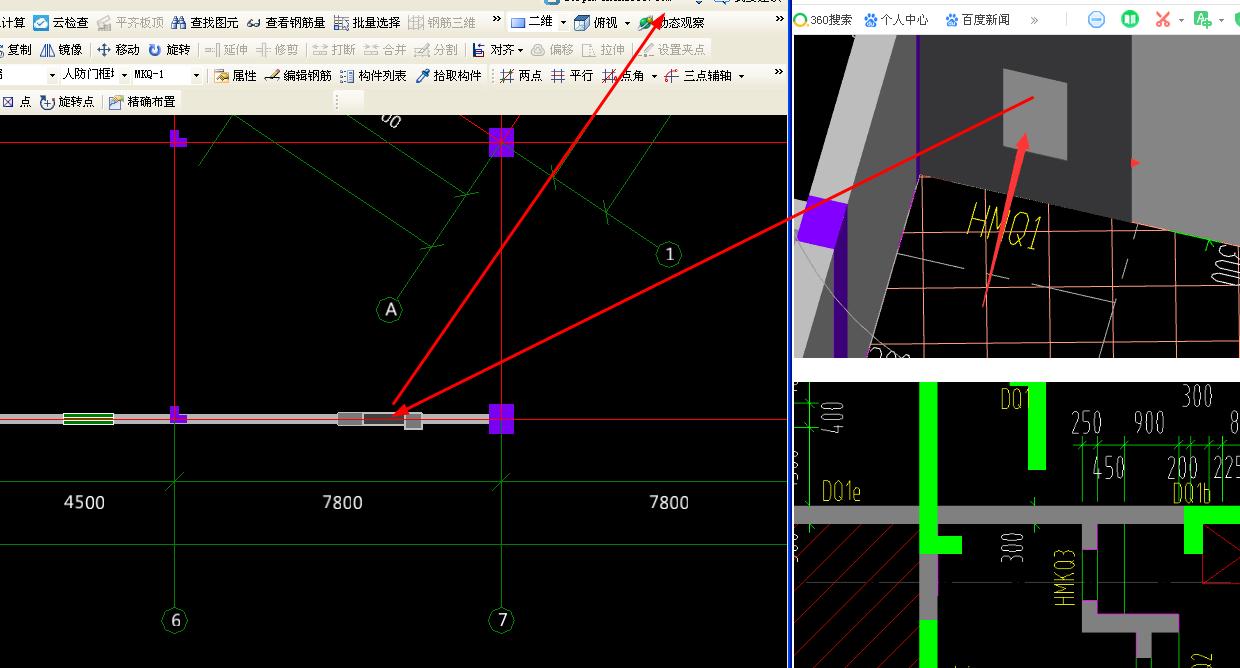This screenshot has height=668, width=1240.
Task: Click the green reading mode icon in browser
Action: tap(1129, 19)
